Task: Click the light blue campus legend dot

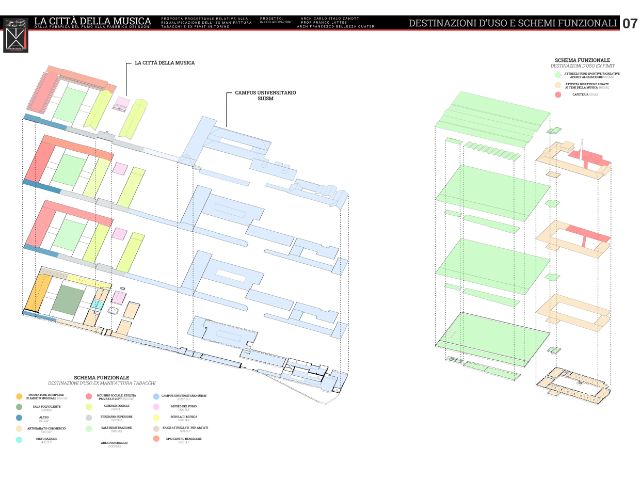Action: coord(156,396)
